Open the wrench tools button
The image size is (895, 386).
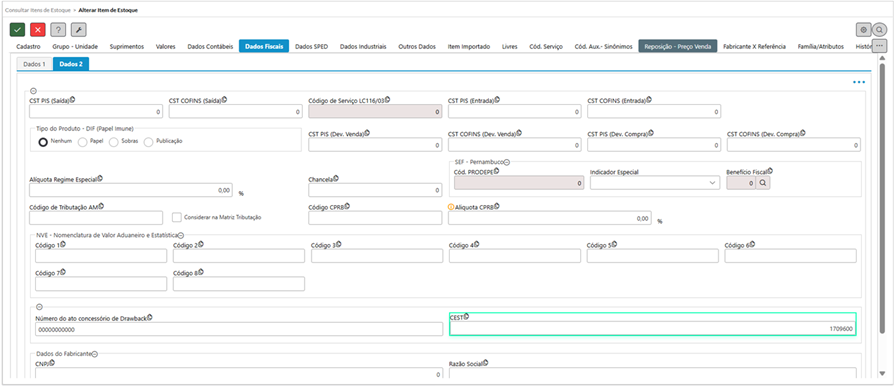coord(79,30)
